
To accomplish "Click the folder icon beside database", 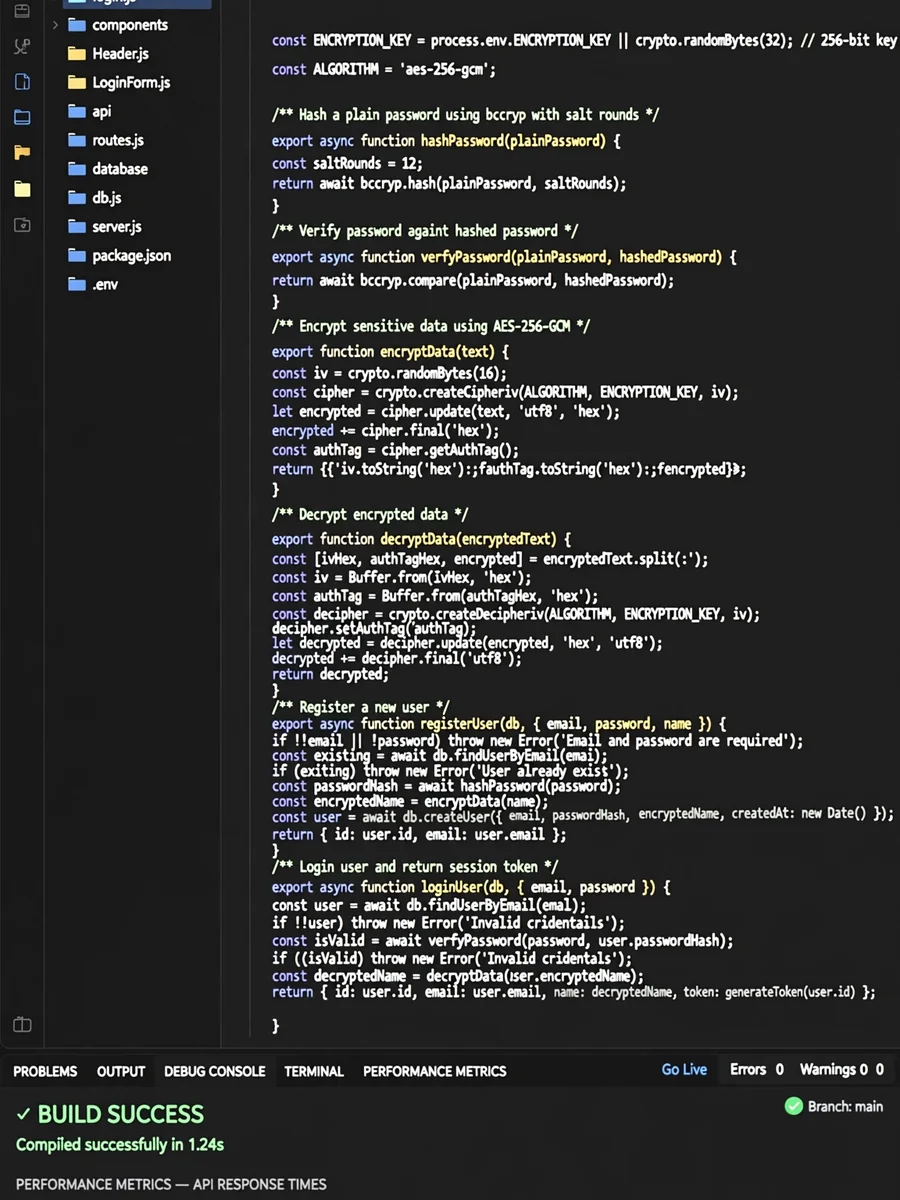I will click(77, 169).
